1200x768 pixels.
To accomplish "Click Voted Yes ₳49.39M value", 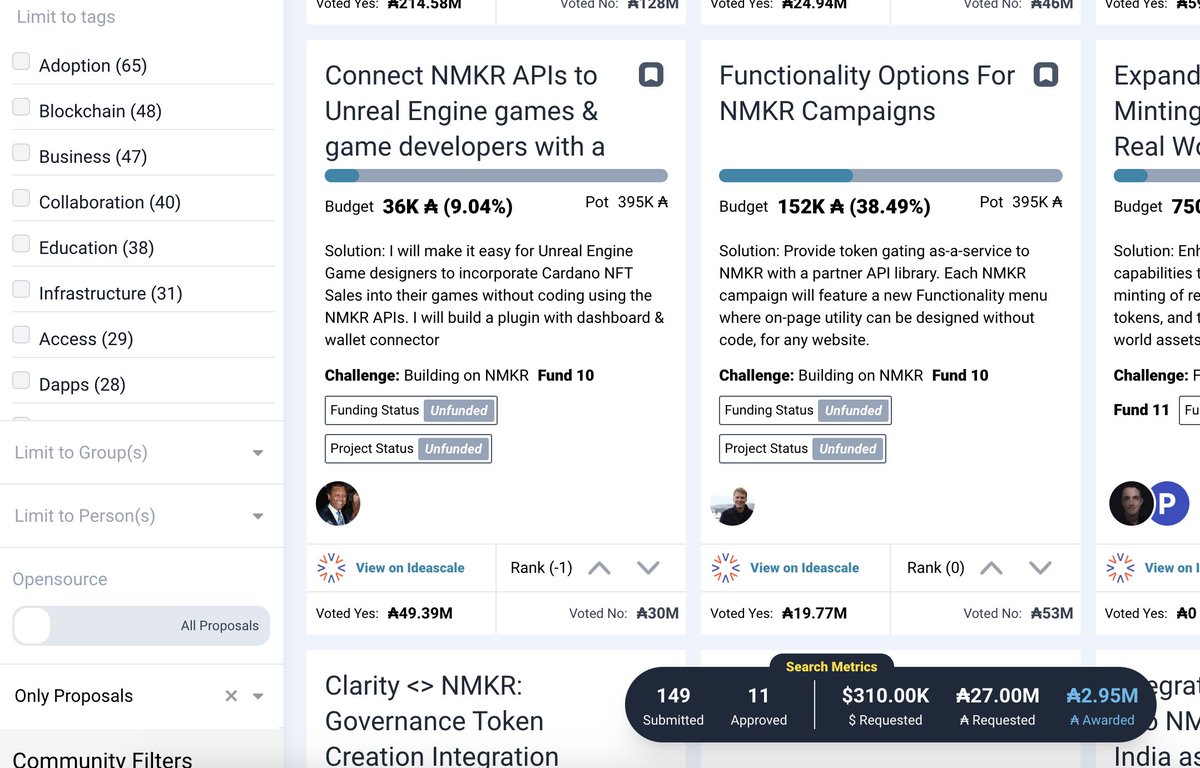I will (x=420, y=613).
